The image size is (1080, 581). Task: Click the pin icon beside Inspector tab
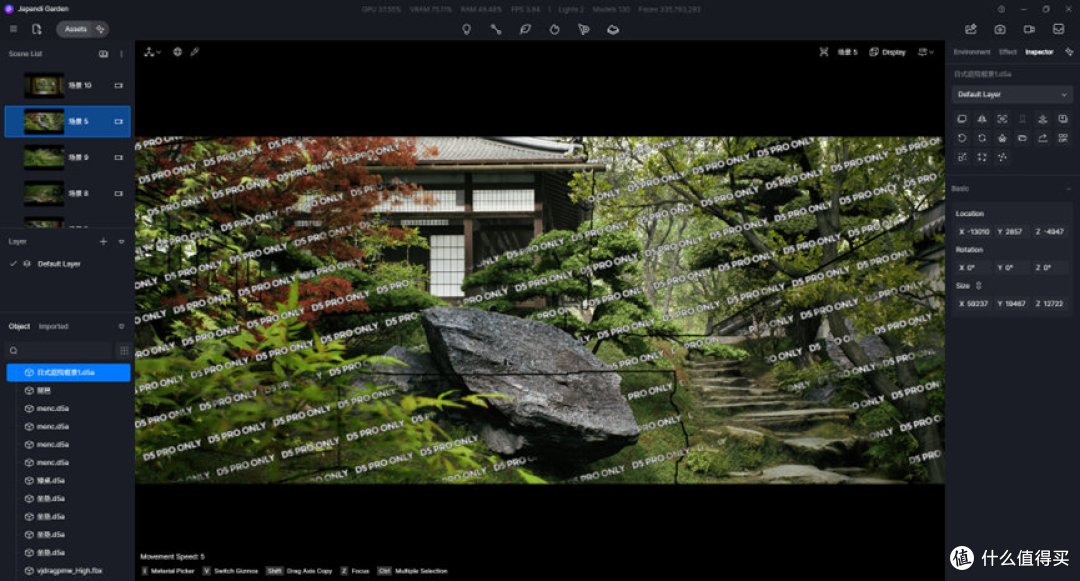click(x=1069, y=52)
